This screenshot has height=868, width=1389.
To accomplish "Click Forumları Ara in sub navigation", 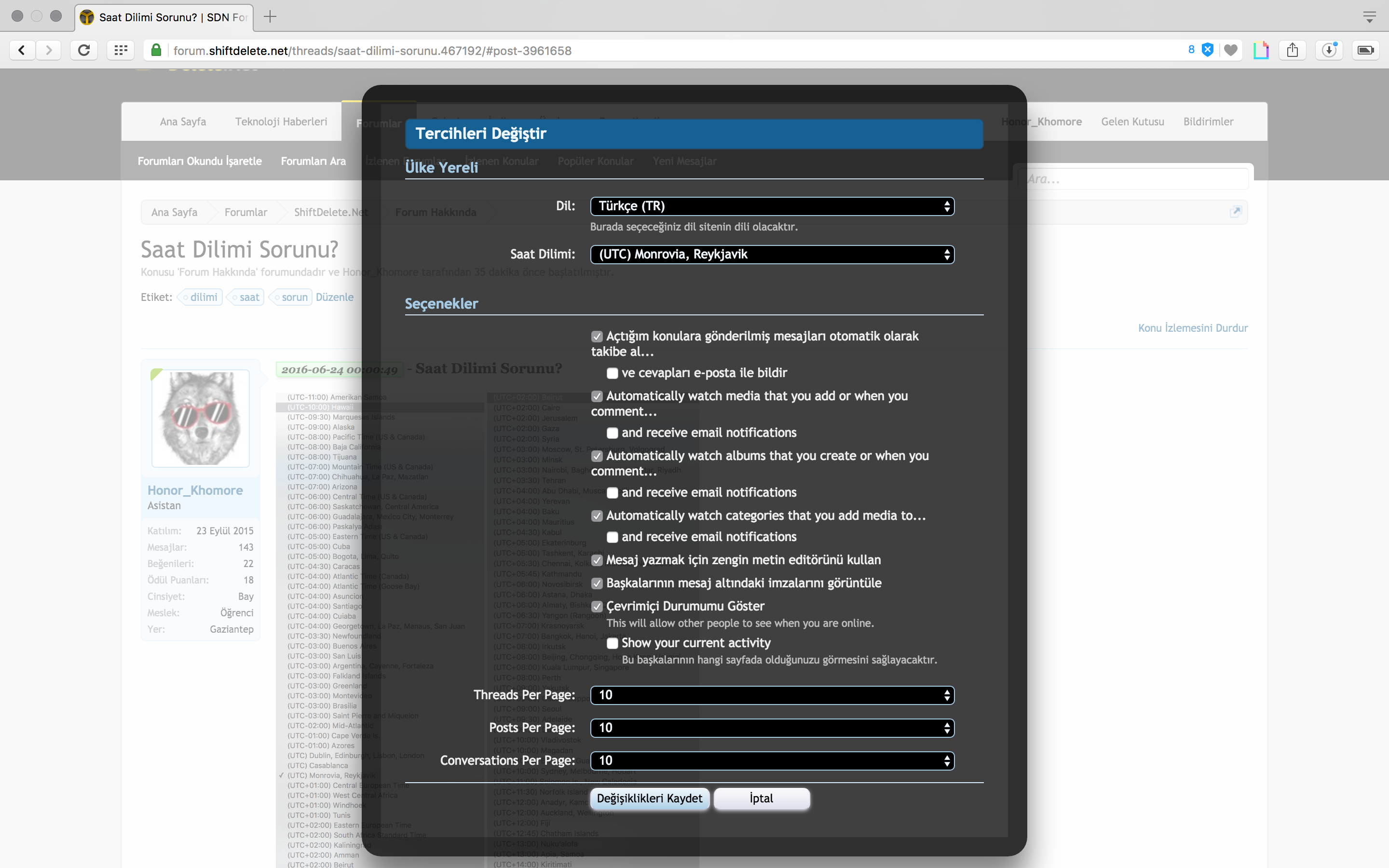I will 313,162.
